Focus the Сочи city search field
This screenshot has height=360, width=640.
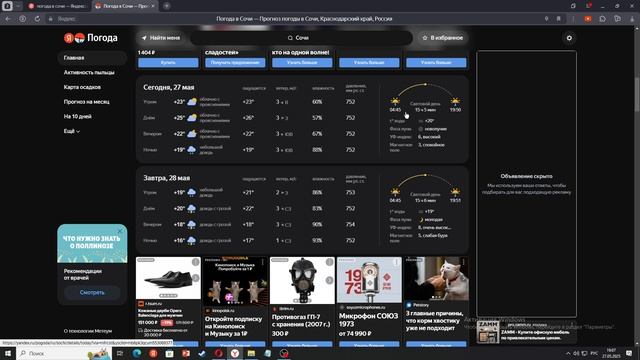click(x=301, y=38)
